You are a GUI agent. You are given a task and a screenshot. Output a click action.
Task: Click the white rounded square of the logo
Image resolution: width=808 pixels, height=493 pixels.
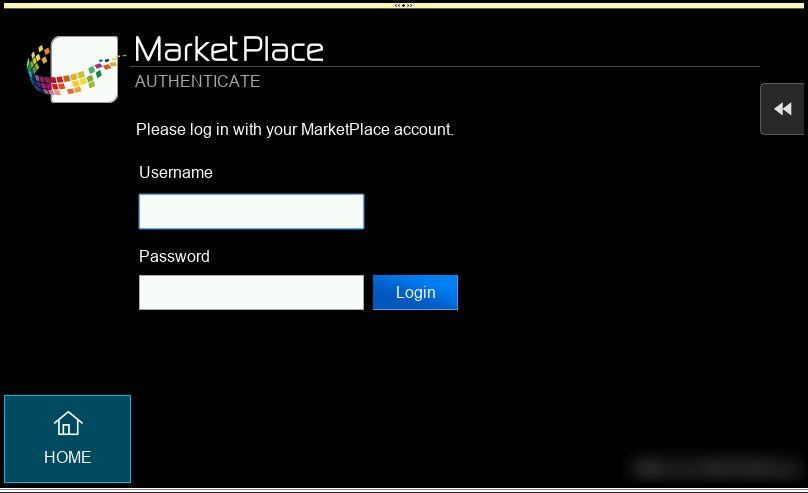tap(85, 69)
